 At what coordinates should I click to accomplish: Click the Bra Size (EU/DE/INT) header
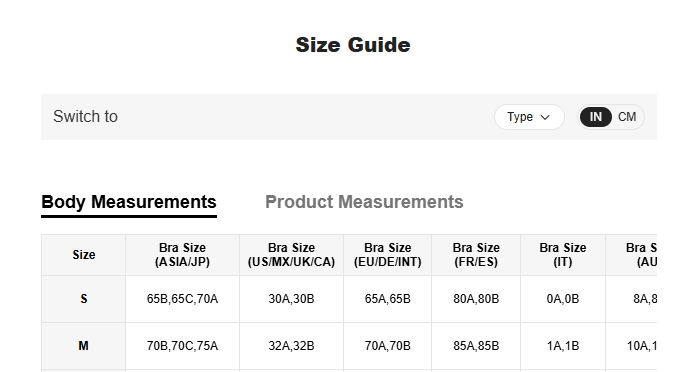coord(388,255)
